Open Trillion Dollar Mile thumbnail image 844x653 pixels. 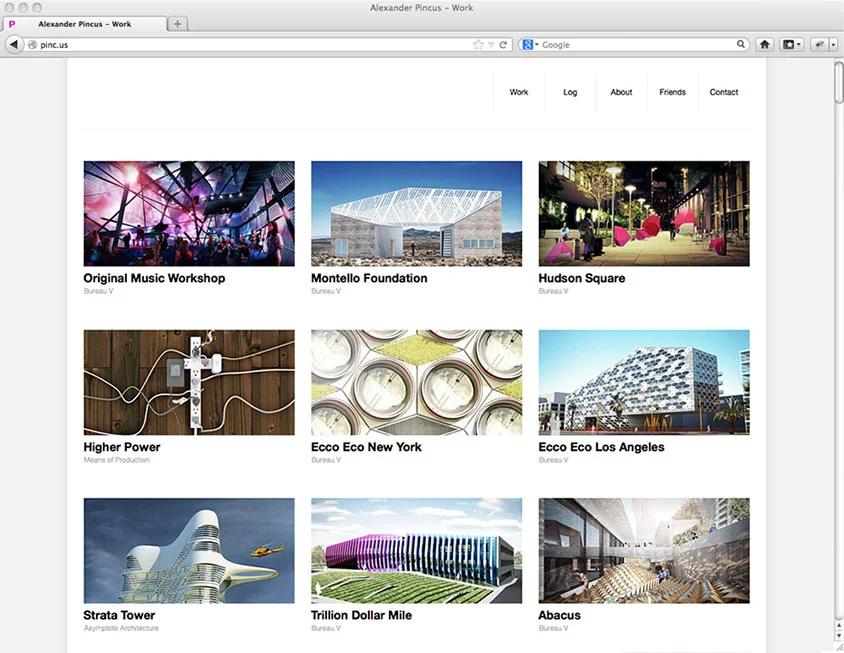click(417, 550)
